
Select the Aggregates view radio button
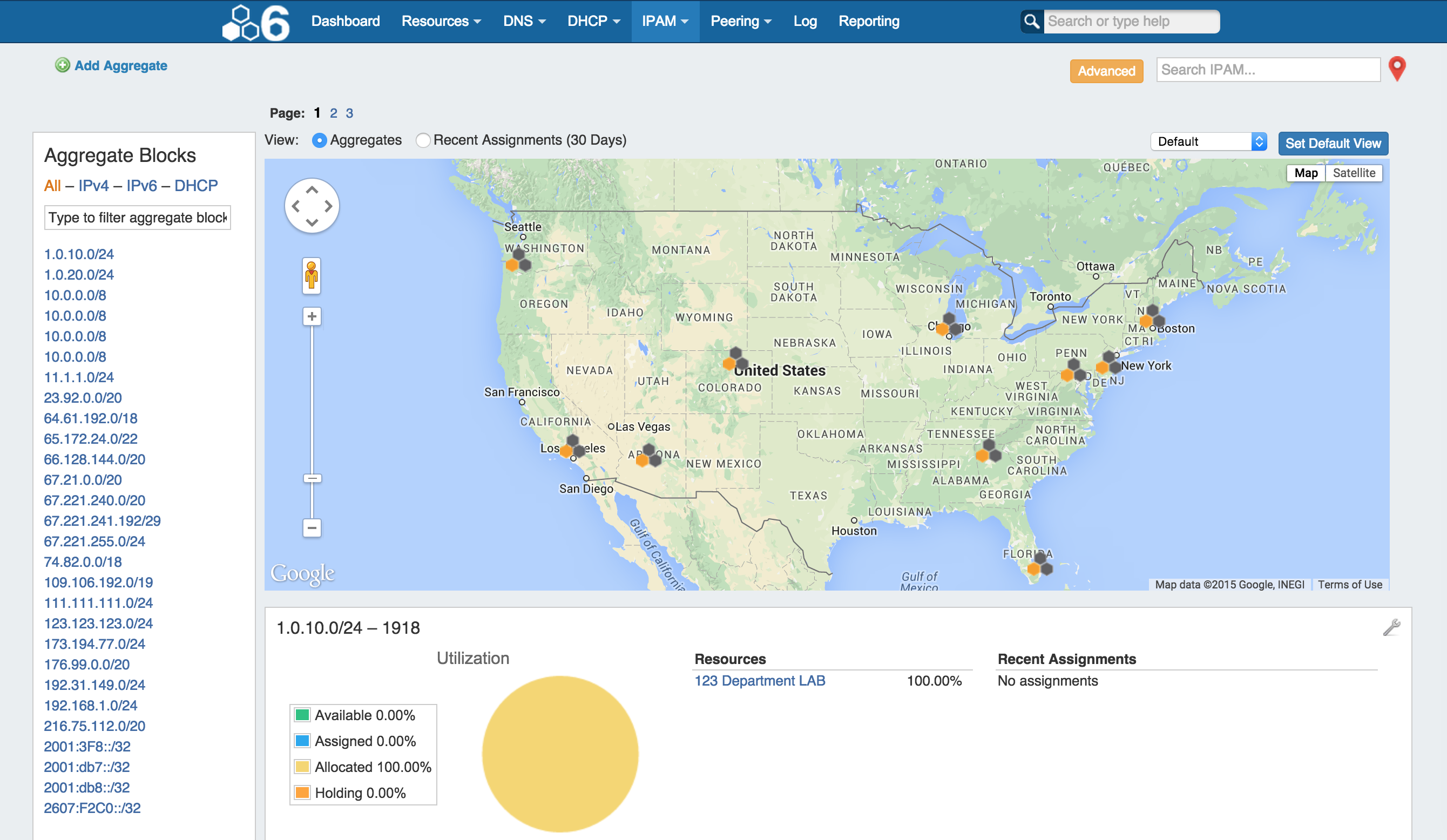coord(319,140)
